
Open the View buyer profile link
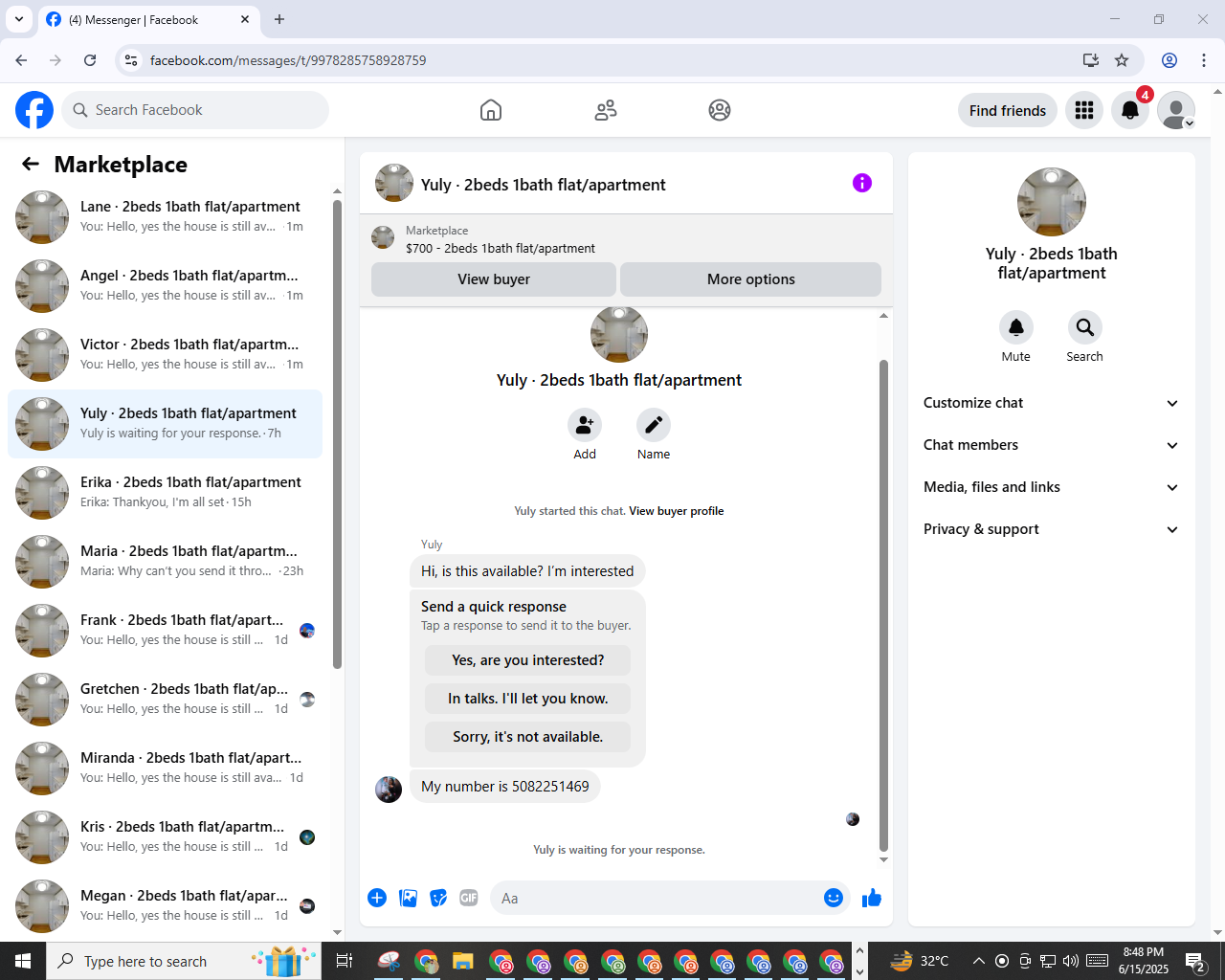[x=677, y=511]
